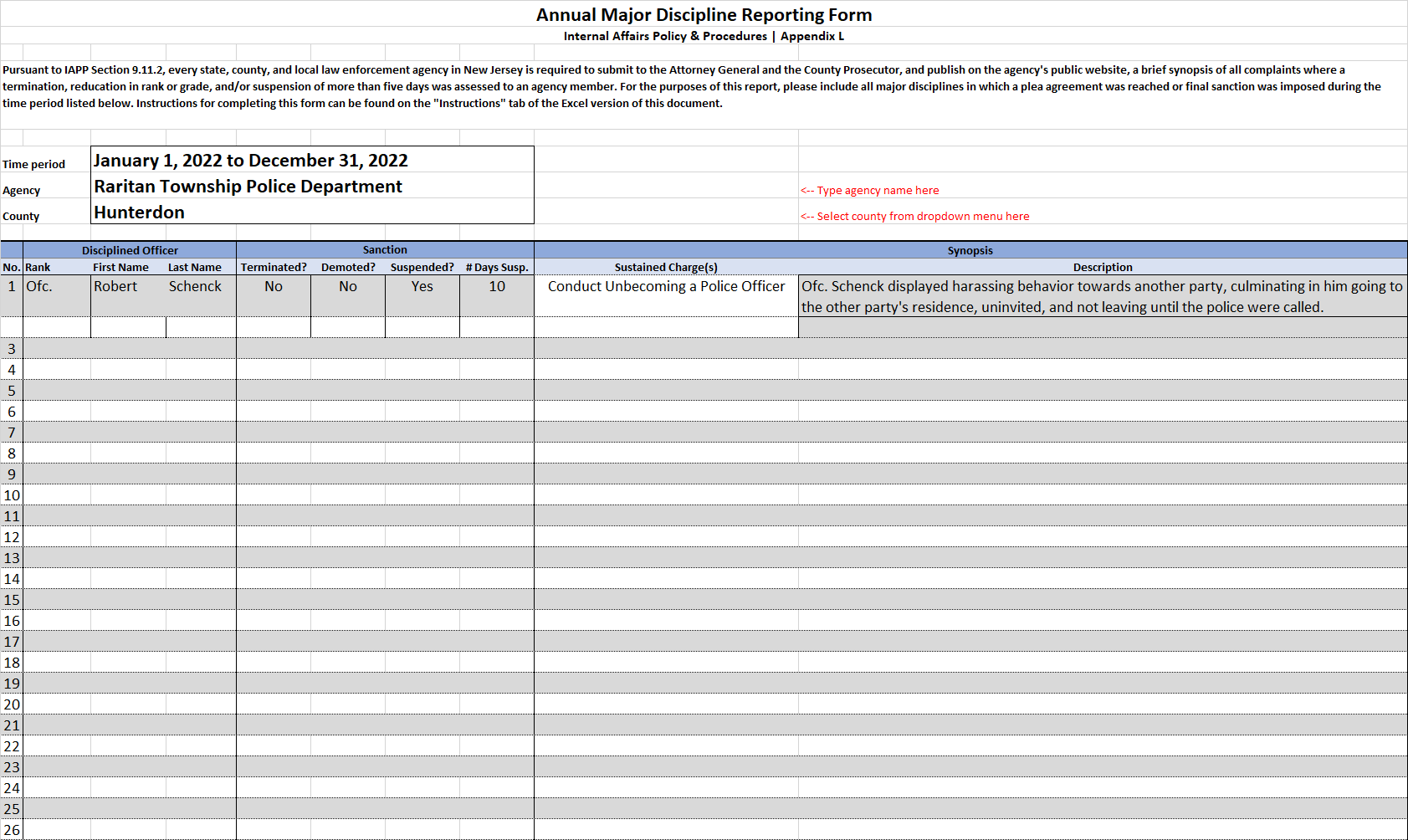The image size is (1408, 840).
Task: Click the 'Agency' label
Action: [x=21, y=191]
